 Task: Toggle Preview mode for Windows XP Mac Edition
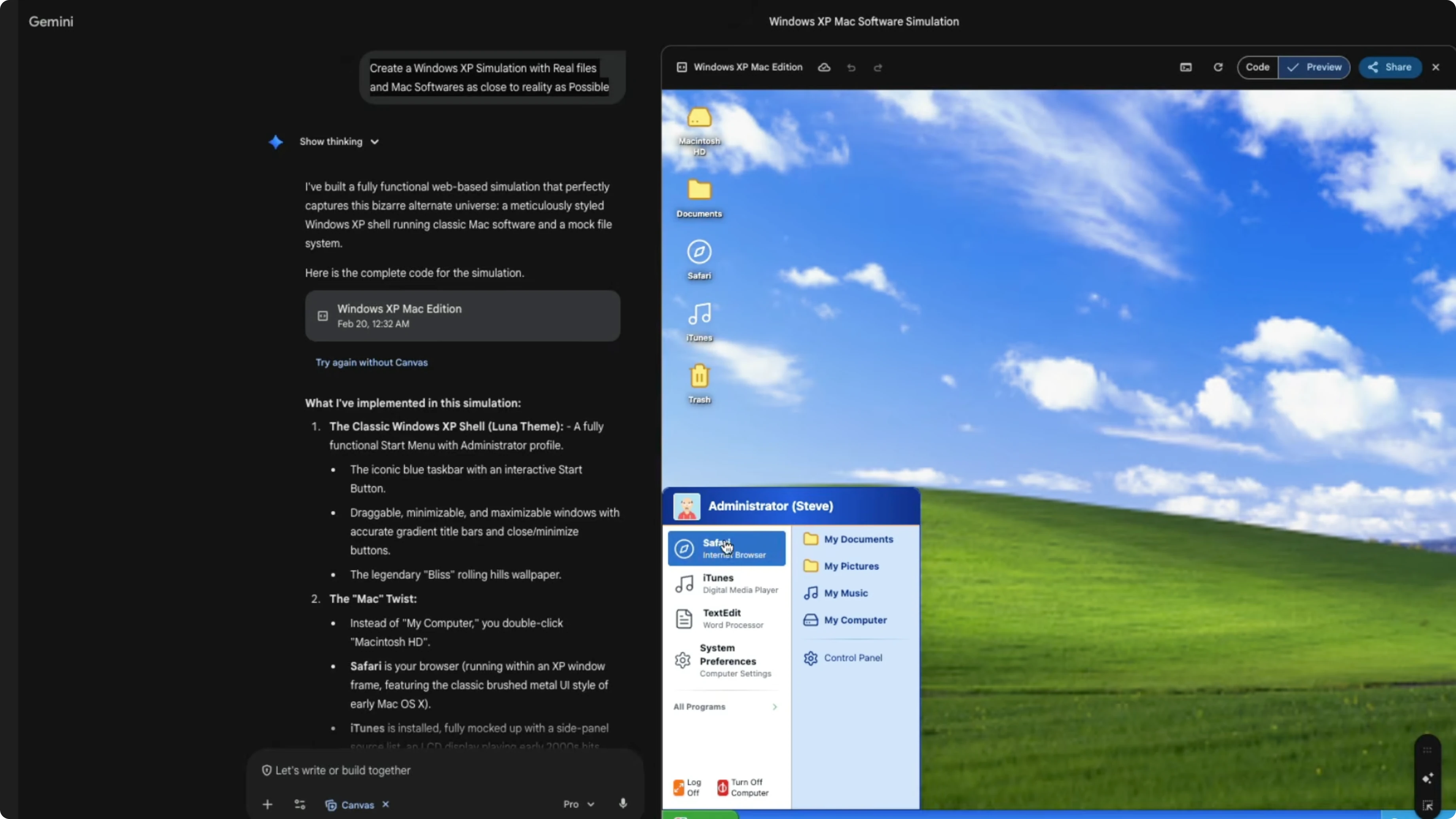click(1314, 67)
